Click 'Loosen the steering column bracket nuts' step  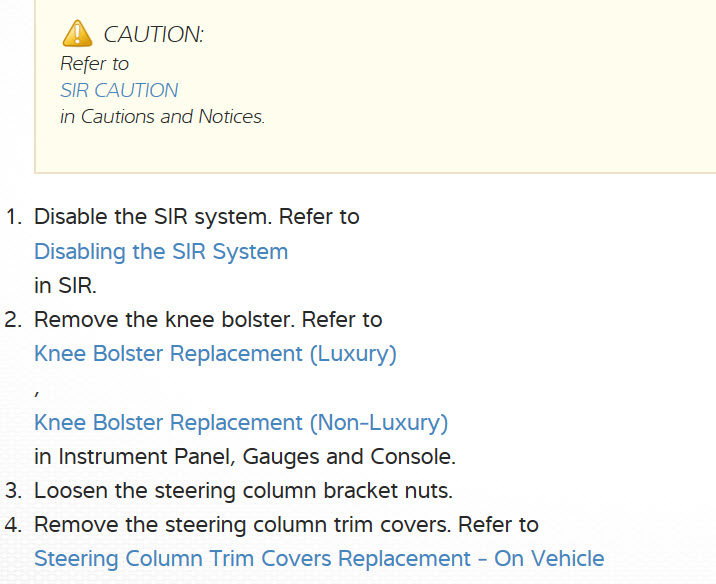243,490
